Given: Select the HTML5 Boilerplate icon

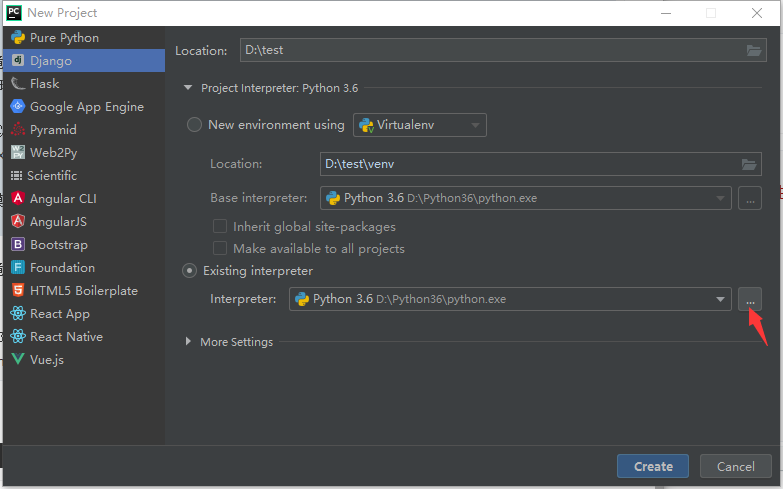Looking at the screenshot, I should (x=18, y=291).
